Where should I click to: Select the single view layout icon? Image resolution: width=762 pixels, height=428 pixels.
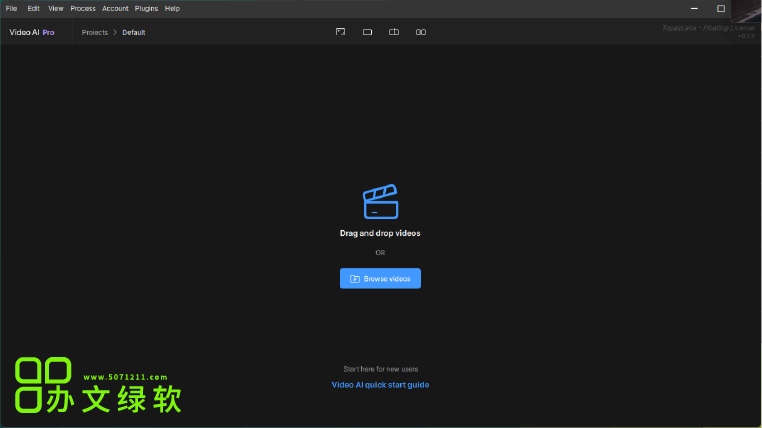[x=367, y=32]
